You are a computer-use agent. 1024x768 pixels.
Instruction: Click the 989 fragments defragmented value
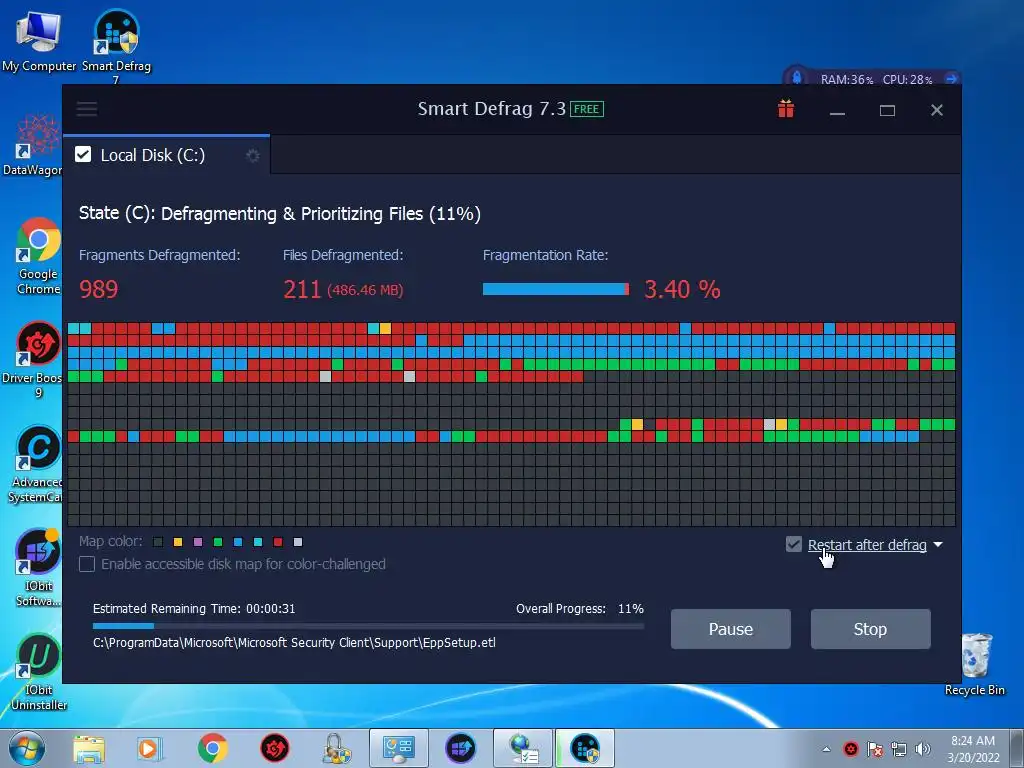pos(99,289)
